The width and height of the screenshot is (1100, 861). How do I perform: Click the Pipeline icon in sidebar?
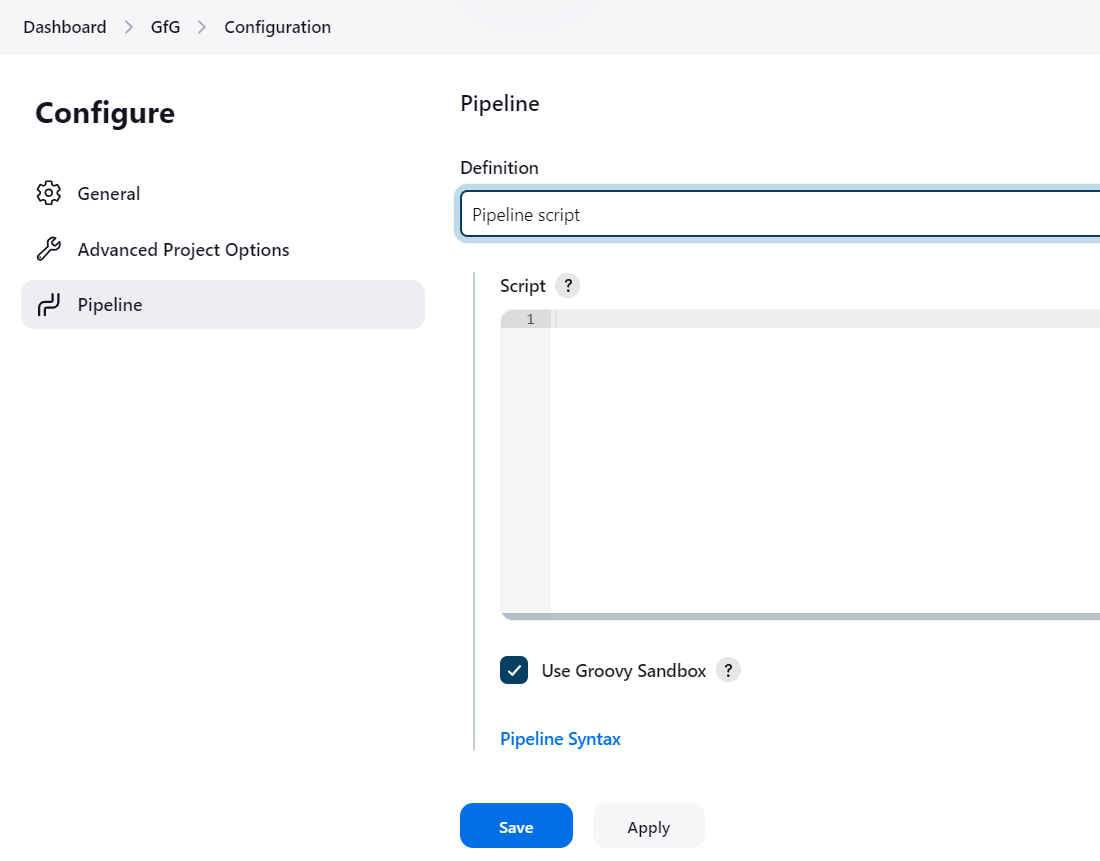48,305
